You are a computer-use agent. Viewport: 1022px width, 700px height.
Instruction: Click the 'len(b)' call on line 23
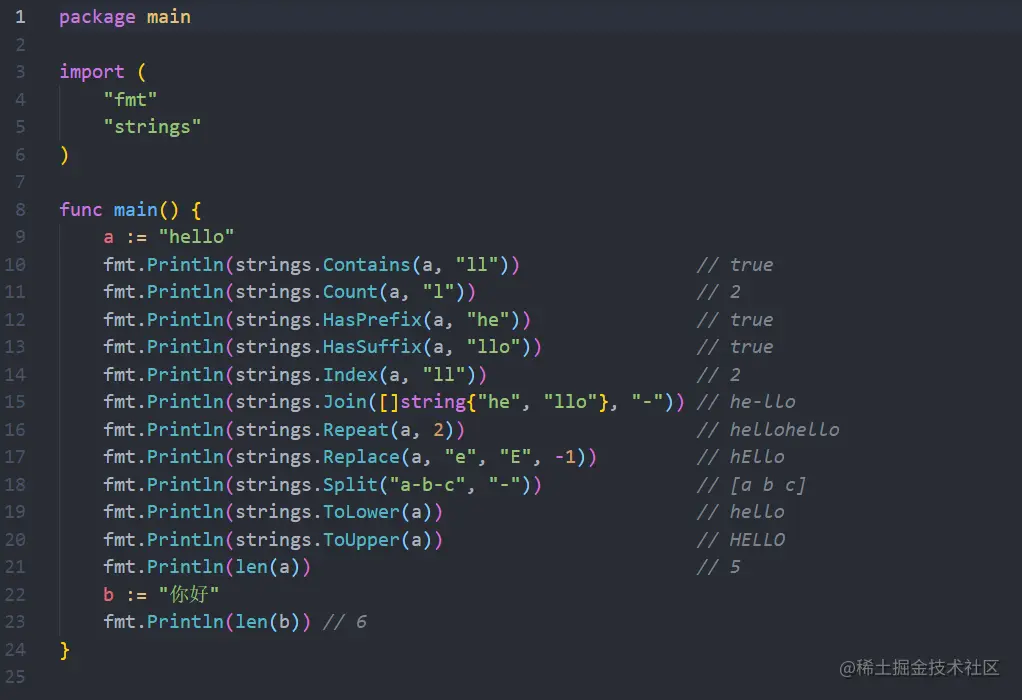[268, 622]
